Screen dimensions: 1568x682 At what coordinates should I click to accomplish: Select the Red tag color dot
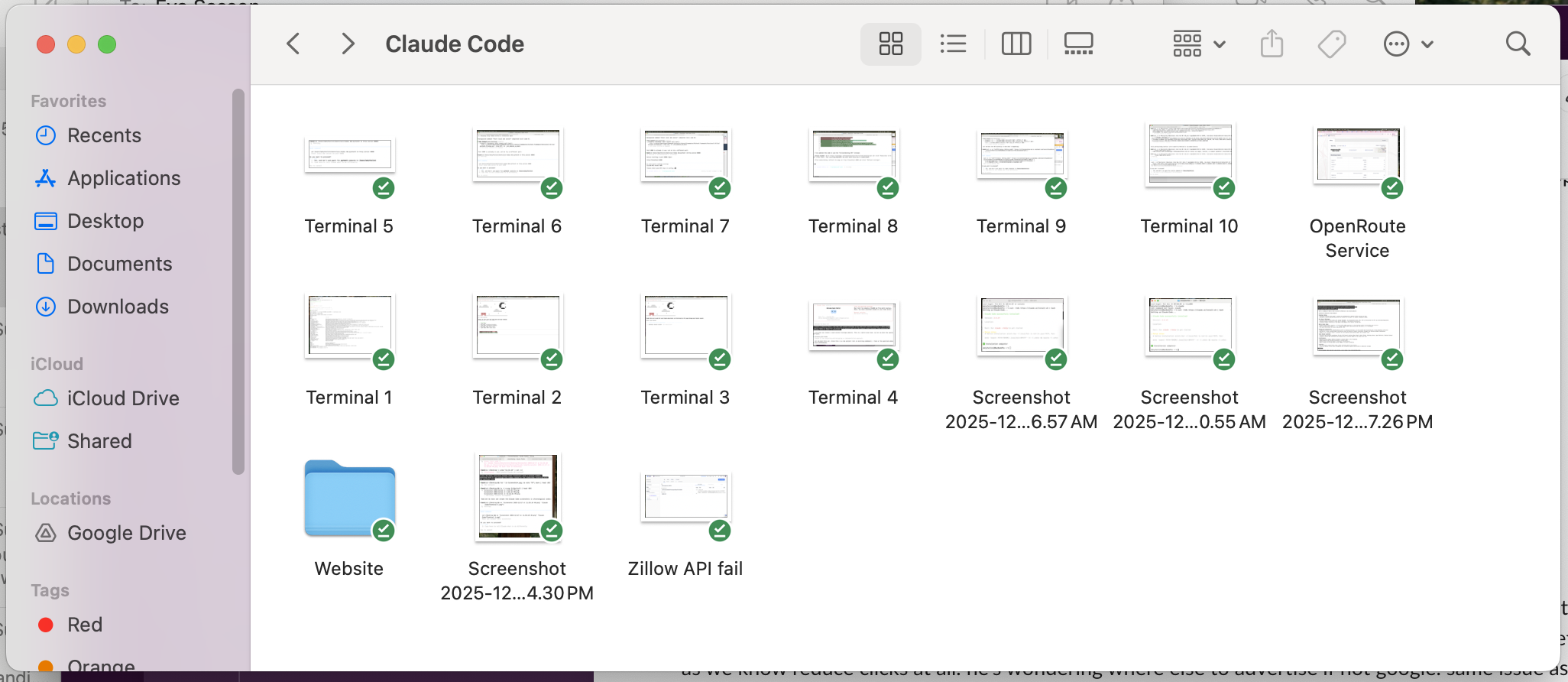tap(46, 625)
